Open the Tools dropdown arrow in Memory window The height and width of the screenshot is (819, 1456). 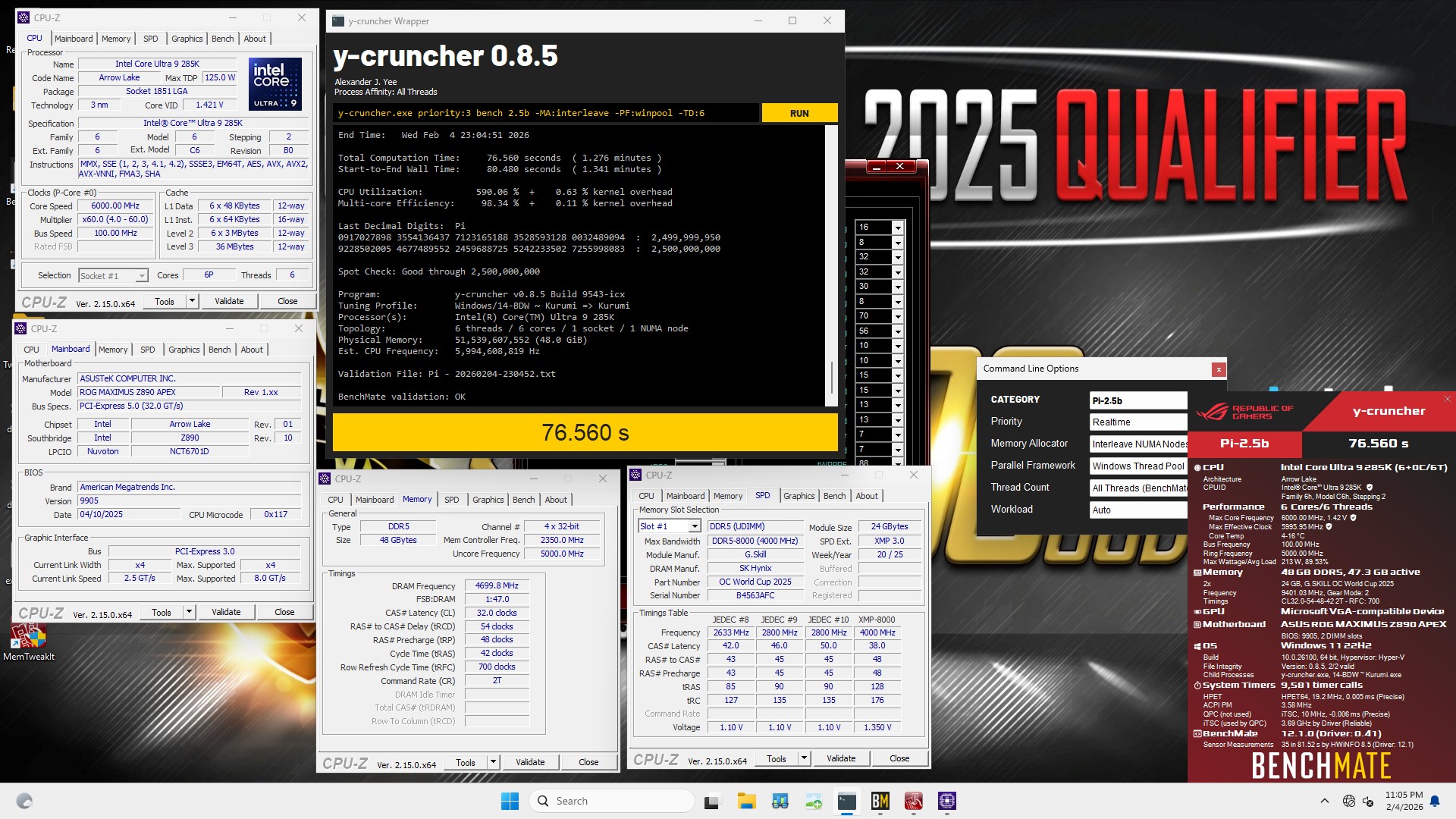[x=493, y=762]
